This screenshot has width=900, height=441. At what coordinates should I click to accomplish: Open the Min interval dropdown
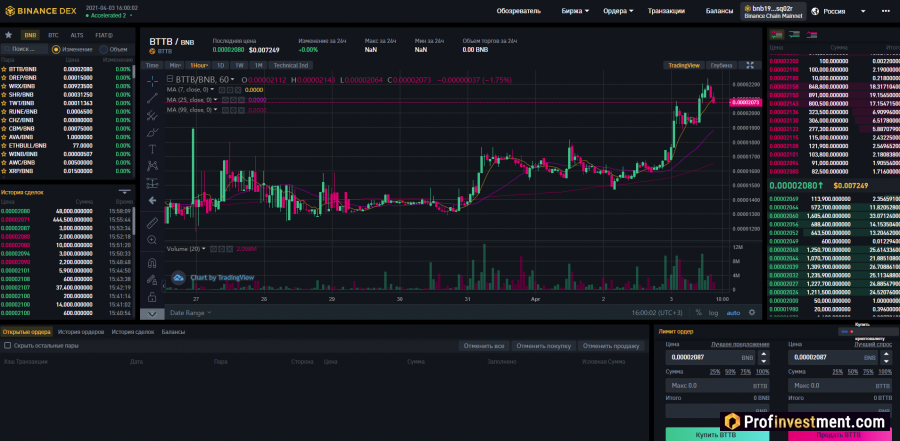tap(175, 65)
